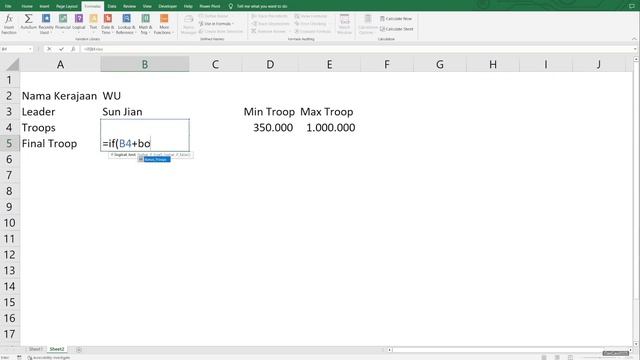The width and height of the screenshot is (640, 360).
Task: Click the Select All corner triangle
Action: pyautogui.click(x=12, y=64)
